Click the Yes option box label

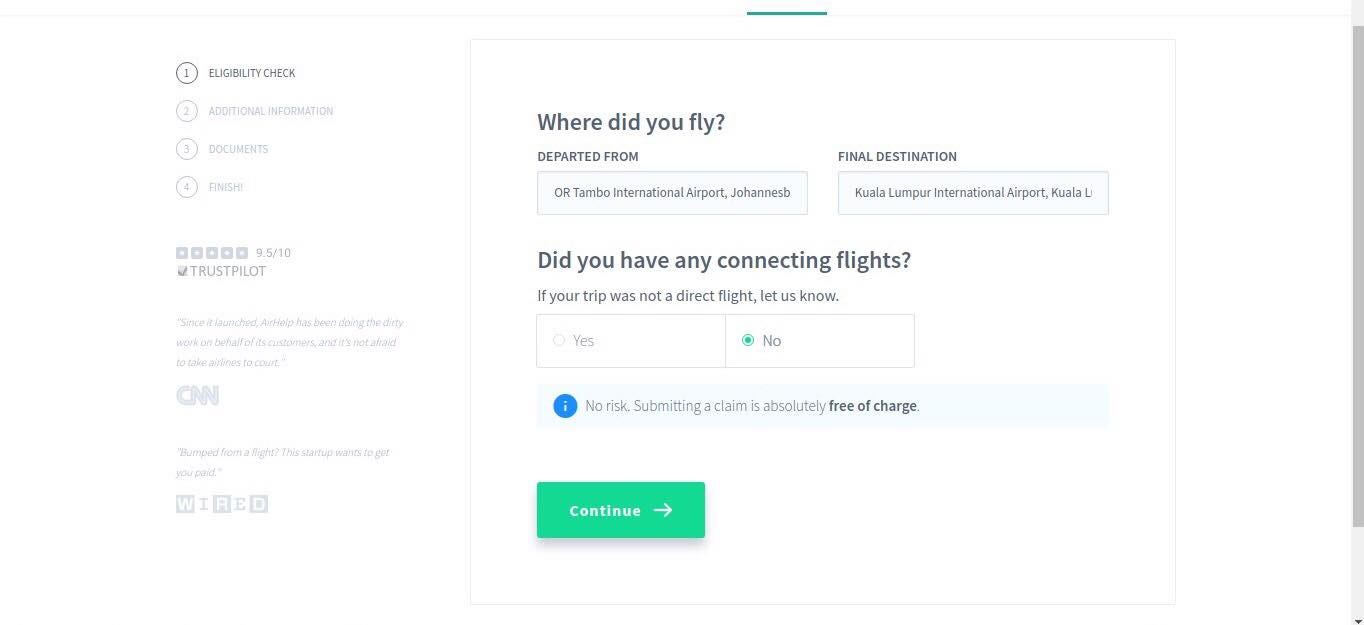583,341
